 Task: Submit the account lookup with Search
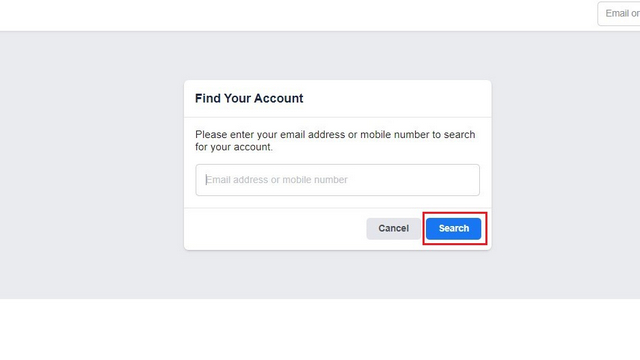click(453, 229)
